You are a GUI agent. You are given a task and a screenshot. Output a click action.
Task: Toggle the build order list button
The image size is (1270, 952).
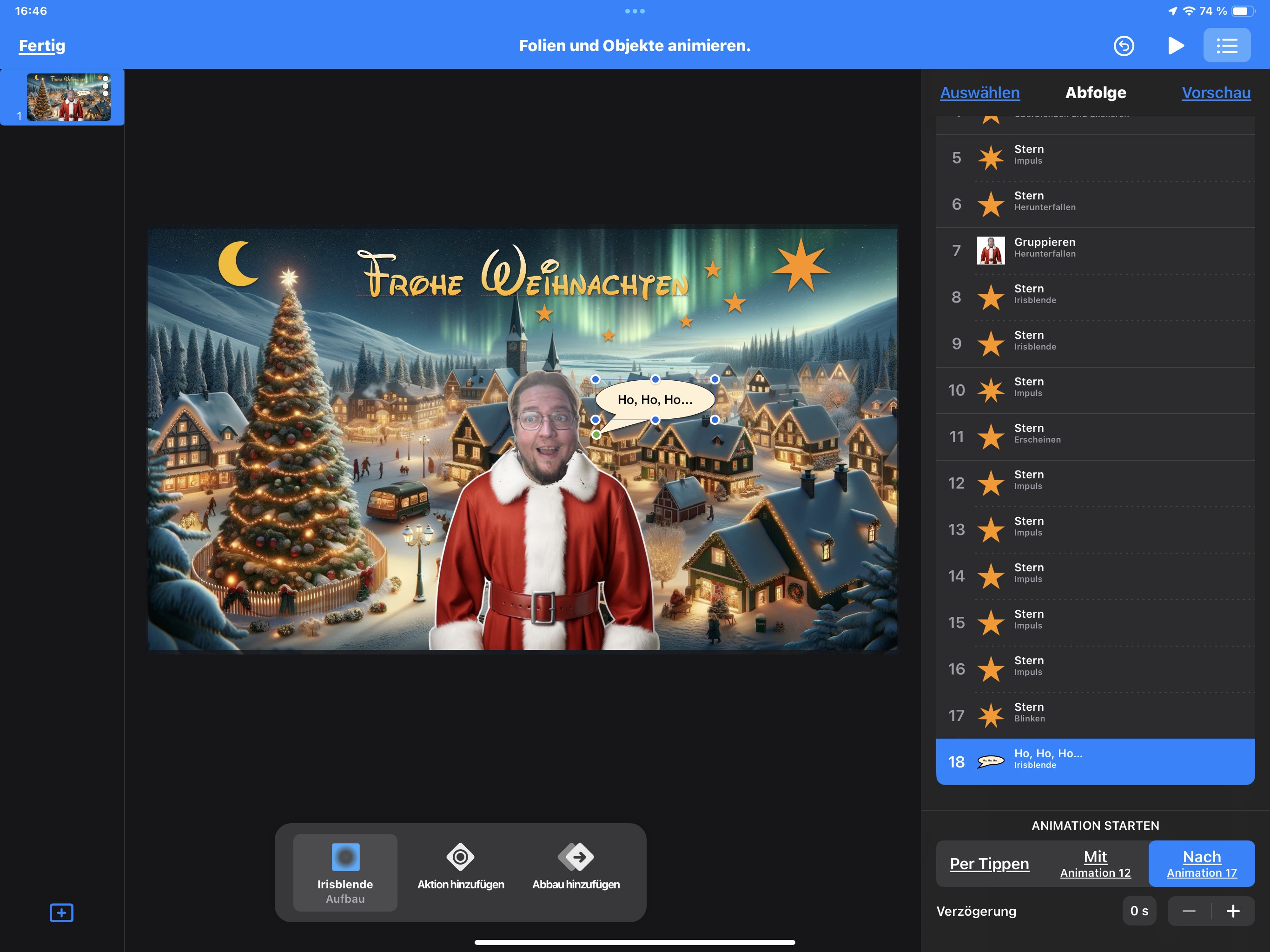coord(1227,46)
